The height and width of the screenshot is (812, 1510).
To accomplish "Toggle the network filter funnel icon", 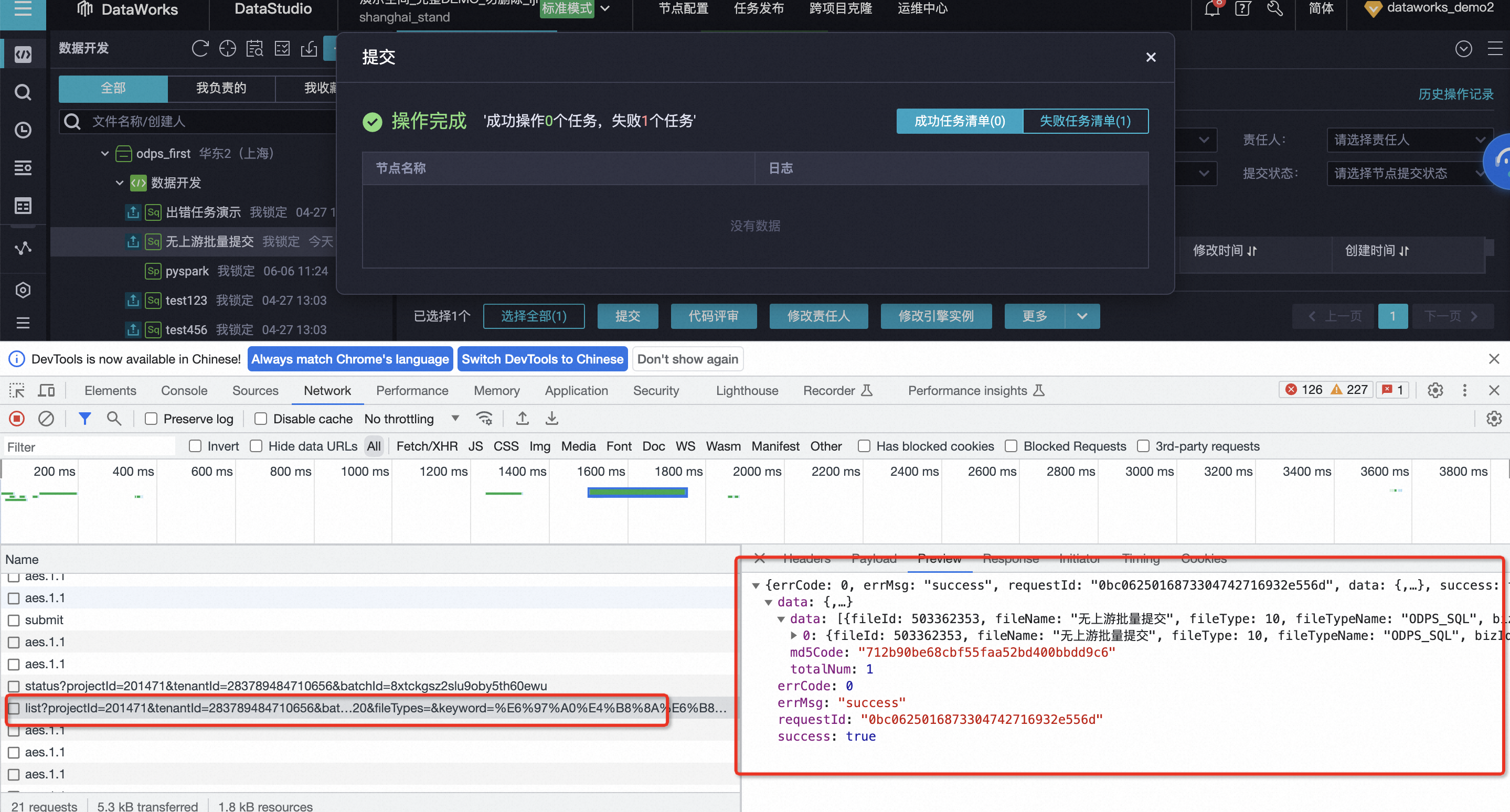I will coord(85,418).
